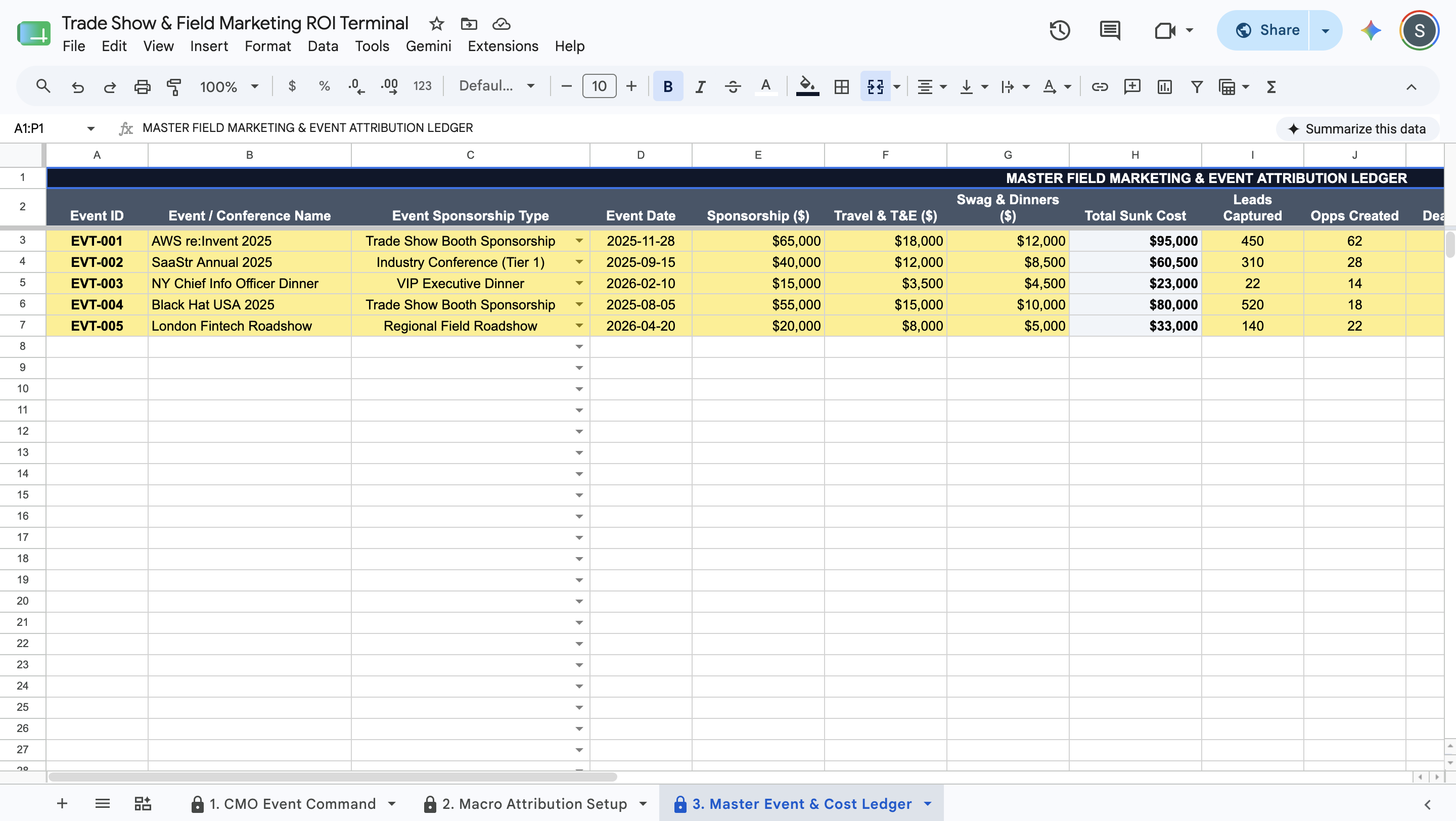Toggle merge cells
The height and width of the screenshot is (821, 1456).
pyautogui.click(x=875, y=86)
